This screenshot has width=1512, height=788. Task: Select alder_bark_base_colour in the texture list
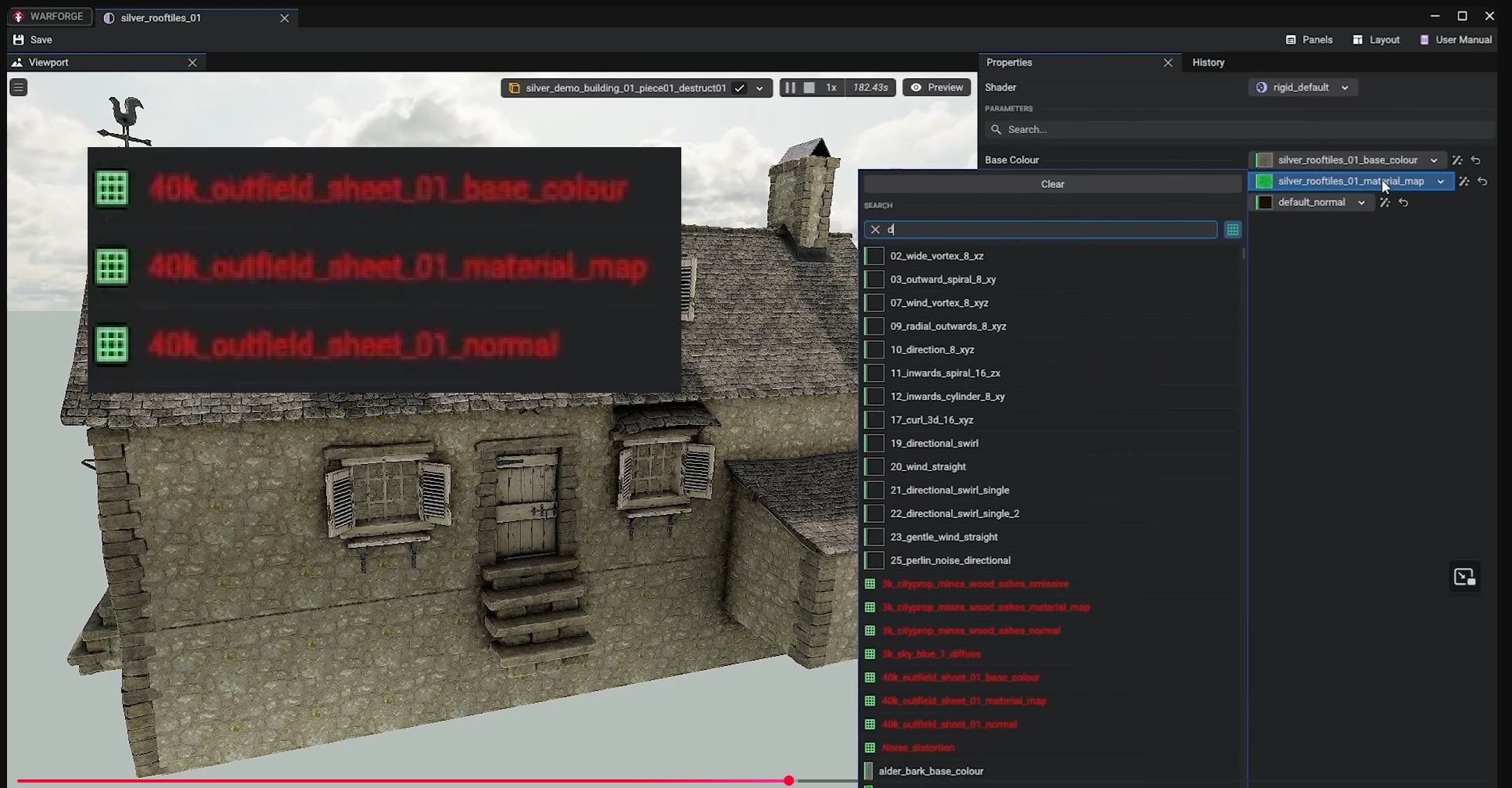tap(1052, 772)
